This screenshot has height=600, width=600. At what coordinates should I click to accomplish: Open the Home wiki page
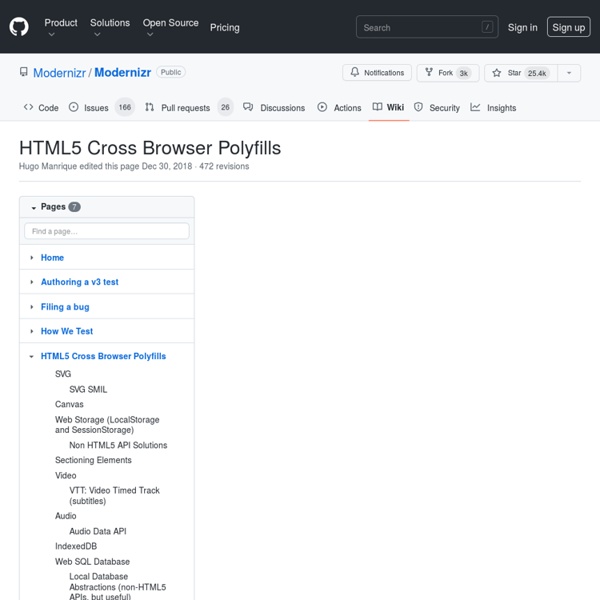click(x=52, y=258)
